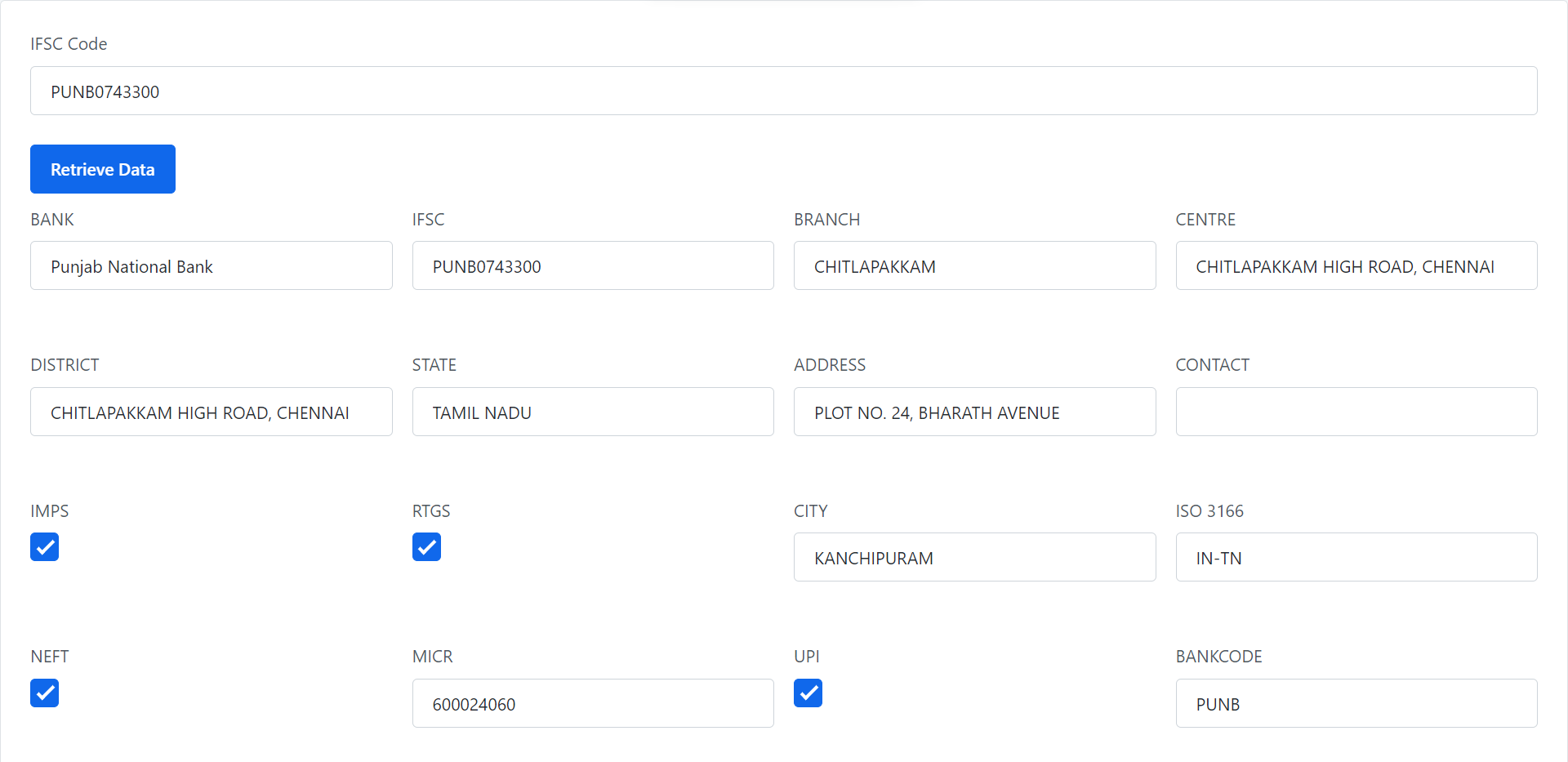This screenshot has height=762, width=1568.
Task: Select the DISTRICT text field
Action: pyautogui.click(x=211, y=412)
